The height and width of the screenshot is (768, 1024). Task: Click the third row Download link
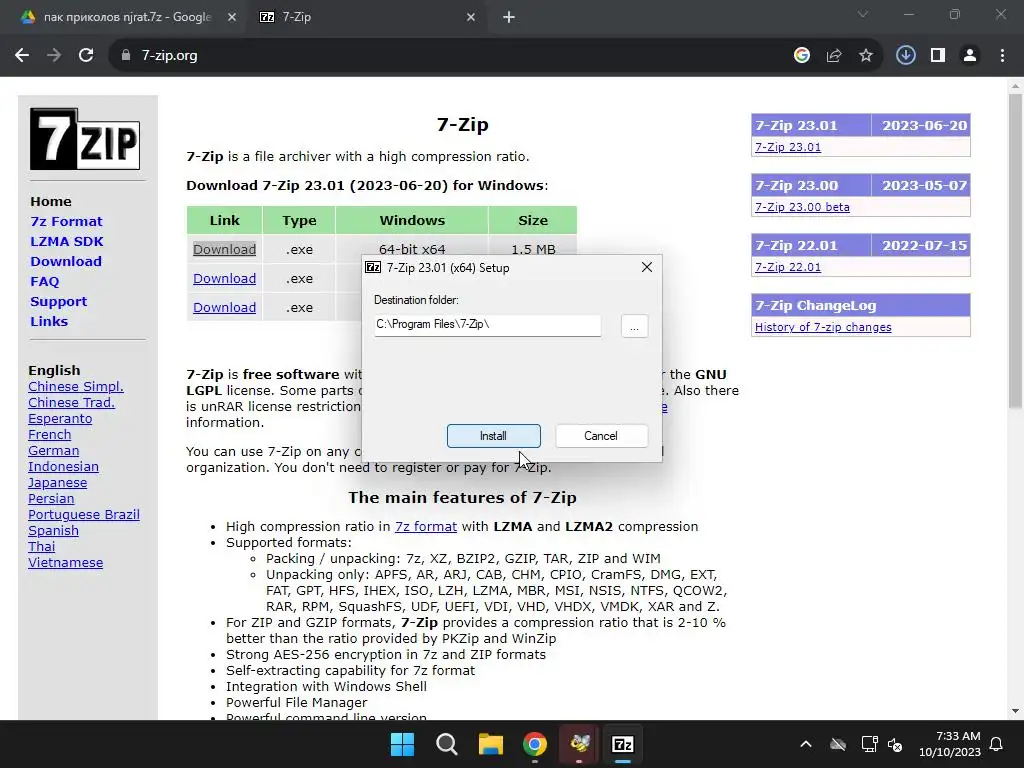[x=225, y=307]
